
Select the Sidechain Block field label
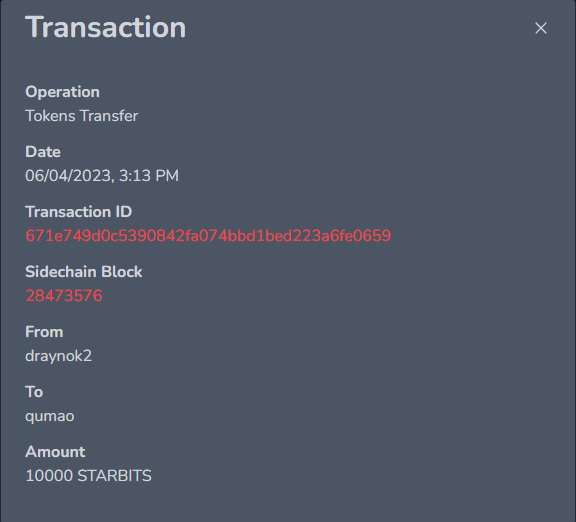point(84,272)
